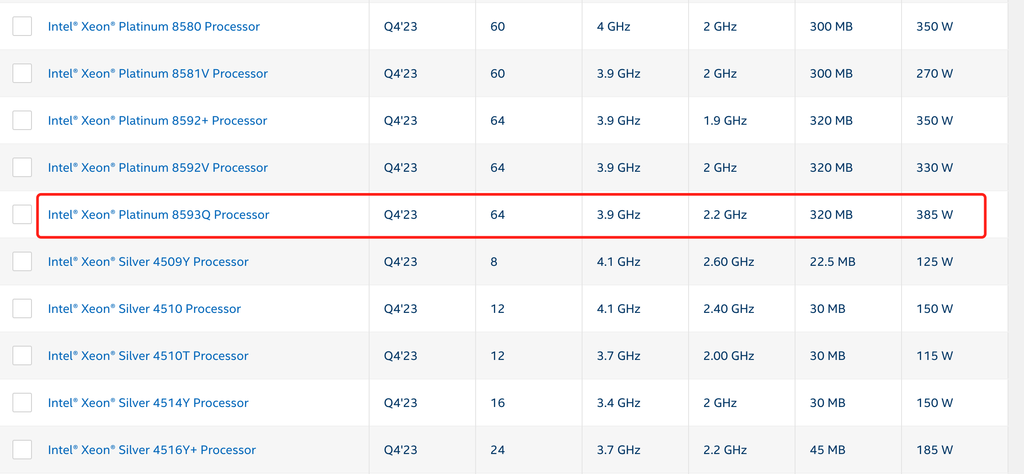Check the box for Silver 4516Y+

click(x=22, y=450)
